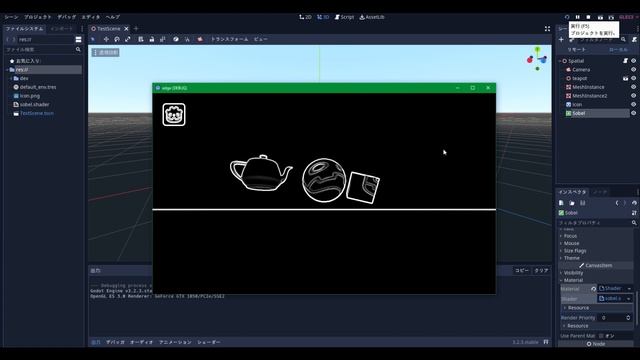Image resolution: width=640 pixels, height=360 pixels.
Task: Toggle split view in FileSystem dock
Action: (78, 40)
